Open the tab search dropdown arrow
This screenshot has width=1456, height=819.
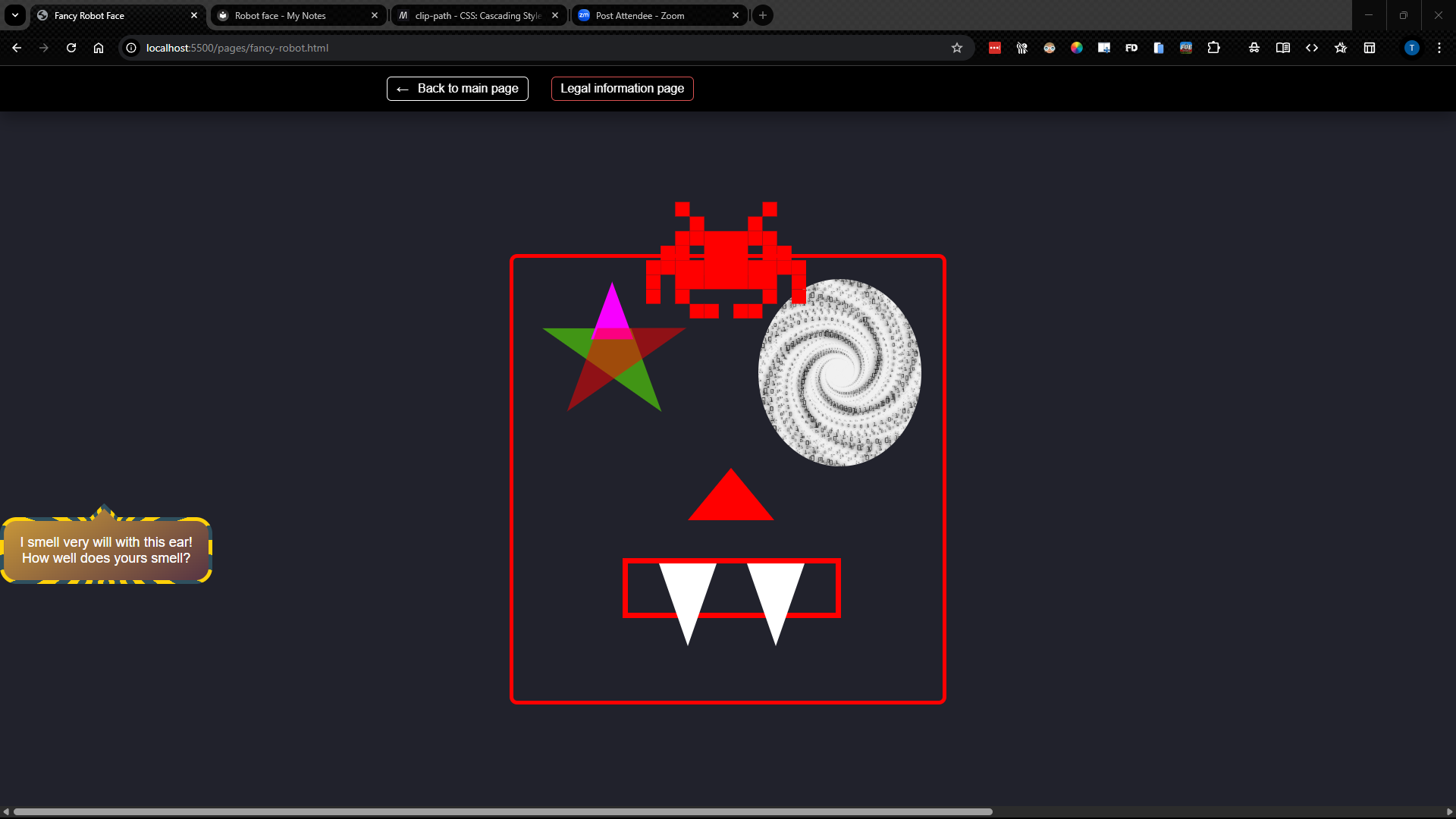[x=15, y=15]
